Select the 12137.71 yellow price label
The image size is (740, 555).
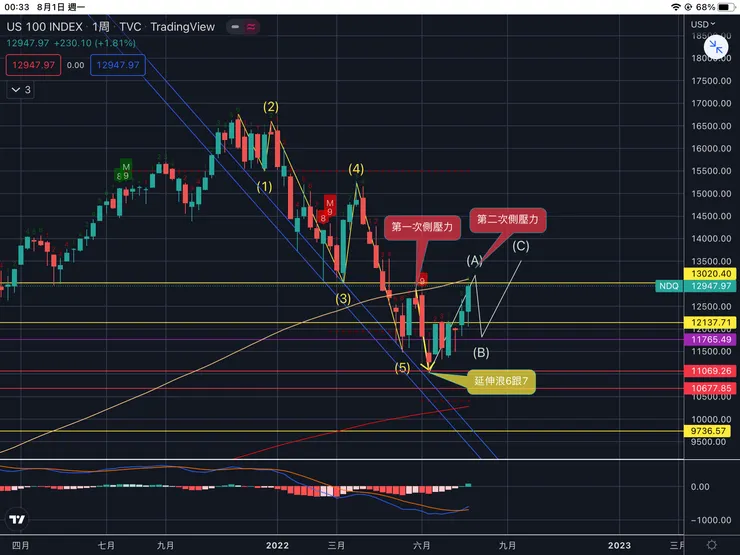pyautogui.click(x=711, y=323)
